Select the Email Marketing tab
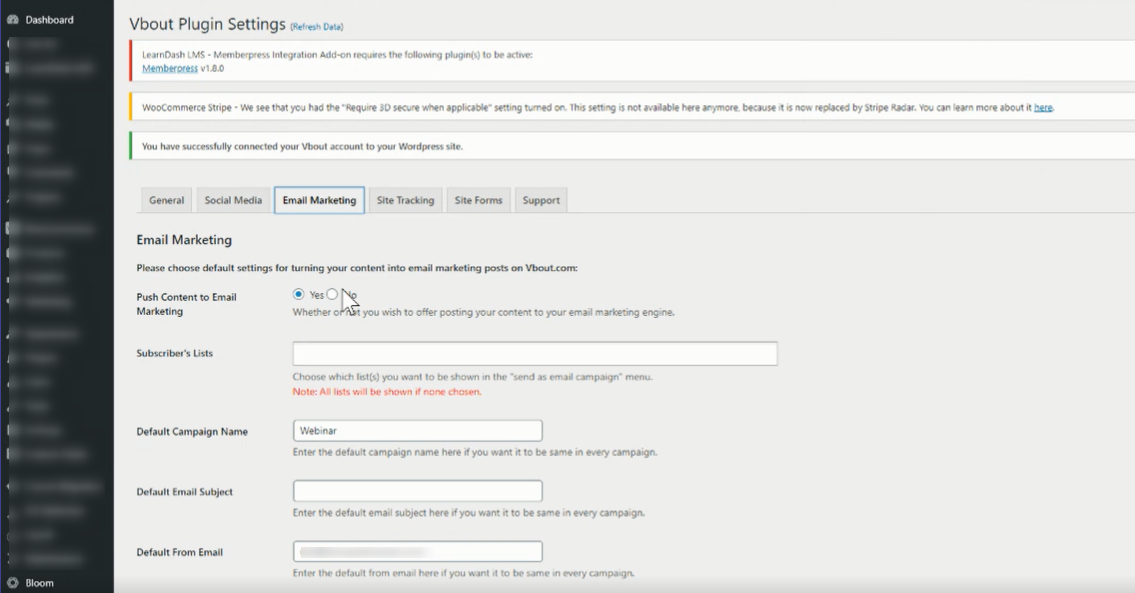 319,201
